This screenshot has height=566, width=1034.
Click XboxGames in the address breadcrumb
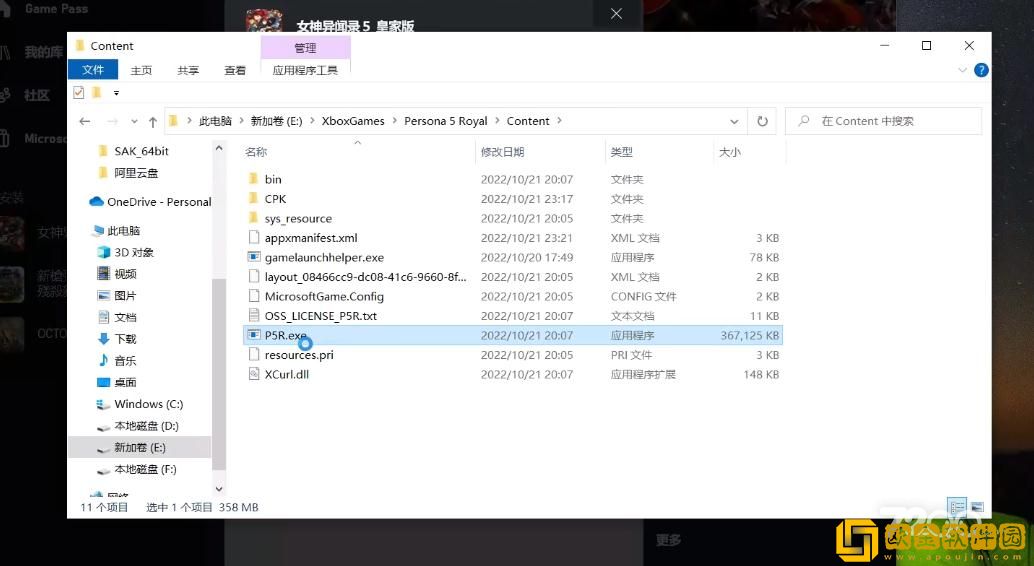pyautogui.click(x=352, y=121)
